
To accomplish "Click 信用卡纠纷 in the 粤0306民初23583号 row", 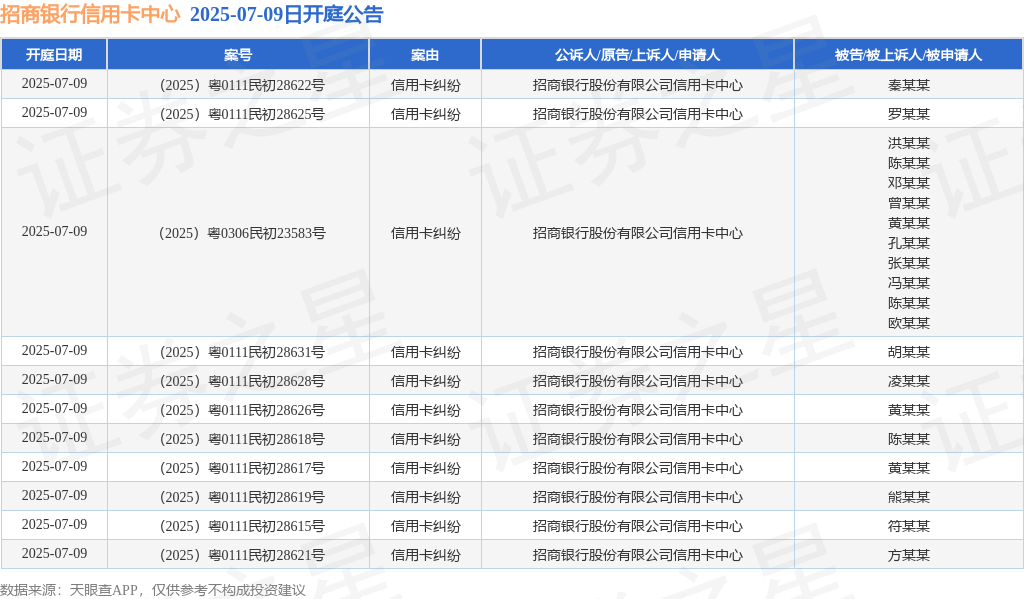I will click(x=426, y=233).
